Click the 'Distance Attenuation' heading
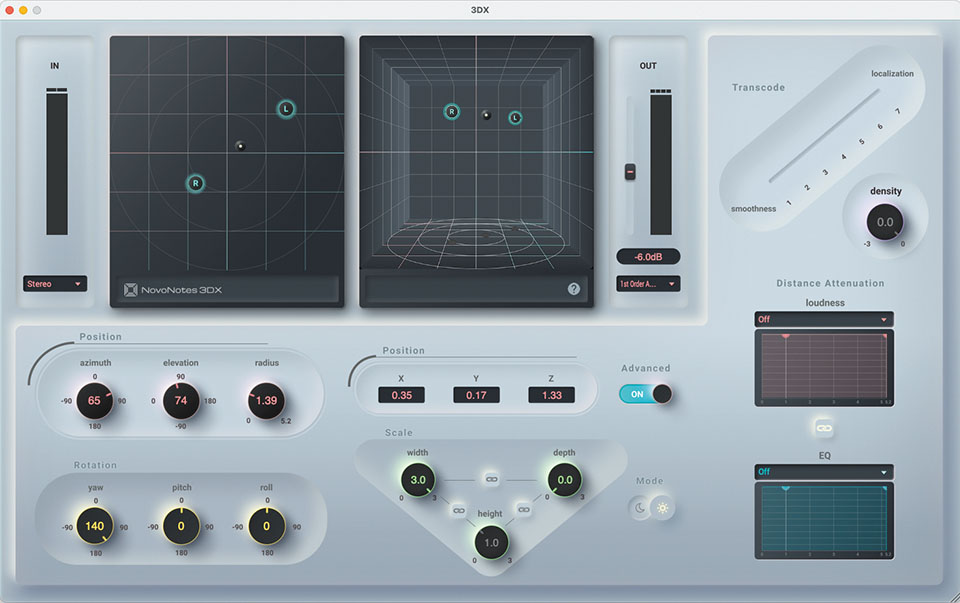Viewport: 960px width, 603px height. click(x=830, y=283)
